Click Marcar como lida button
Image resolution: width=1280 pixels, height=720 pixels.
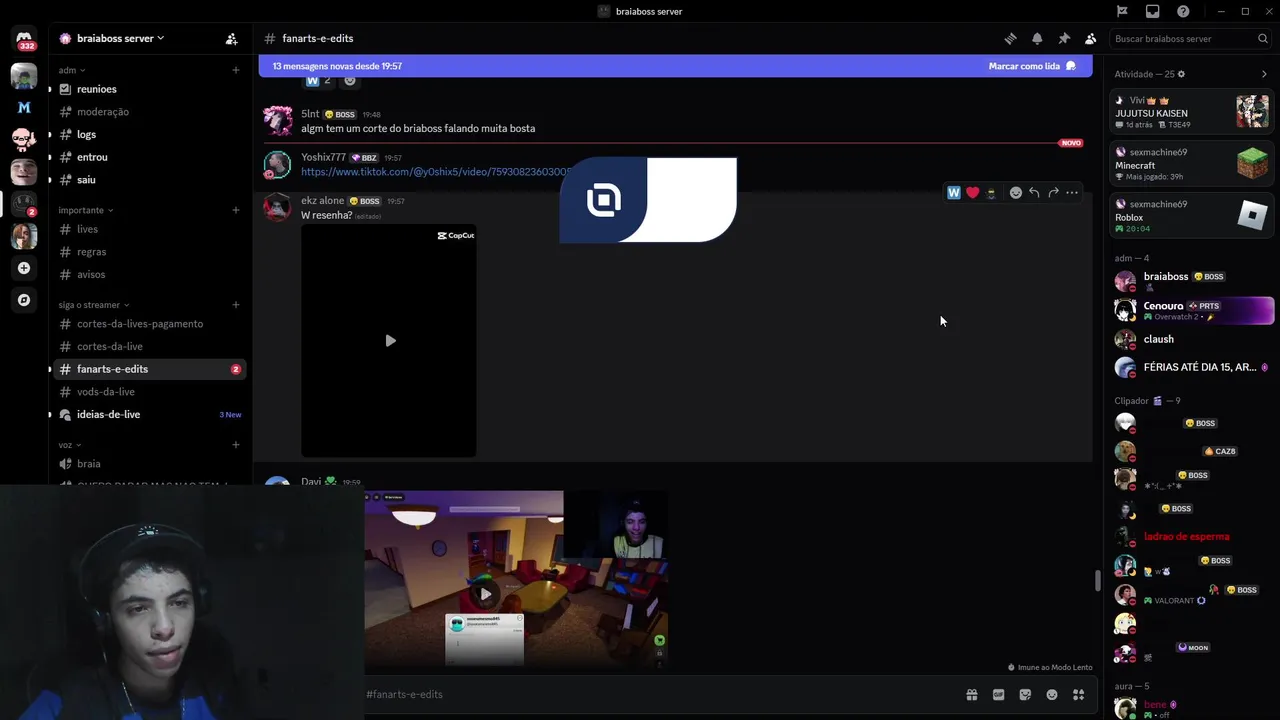(x=1032, y=66)
